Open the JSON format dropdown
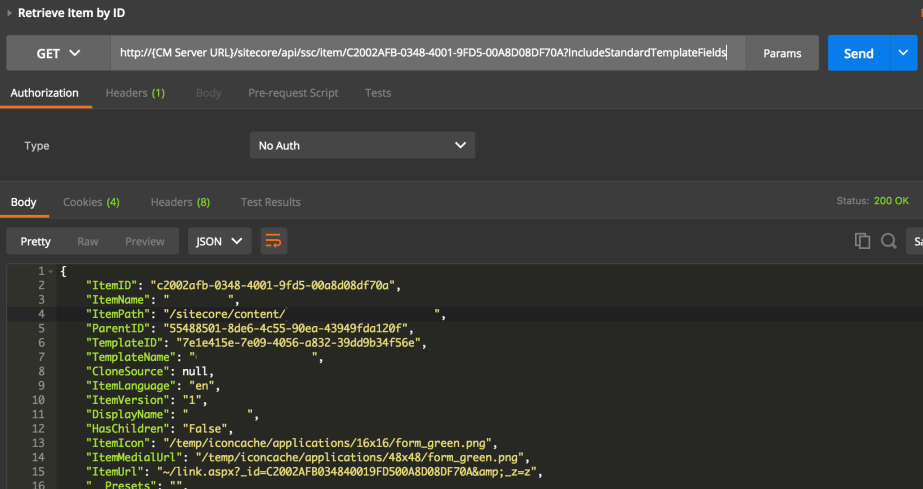 220,241
